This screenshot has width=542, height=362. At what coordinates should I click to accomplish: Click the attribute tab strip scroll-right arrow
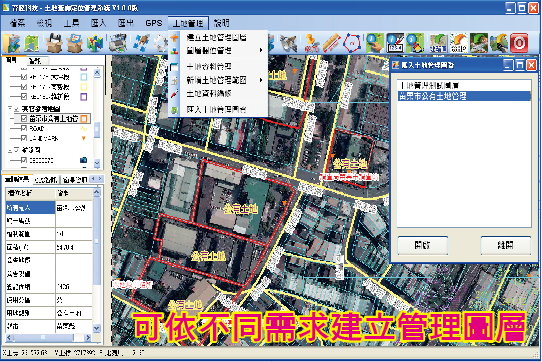point(100,179)
